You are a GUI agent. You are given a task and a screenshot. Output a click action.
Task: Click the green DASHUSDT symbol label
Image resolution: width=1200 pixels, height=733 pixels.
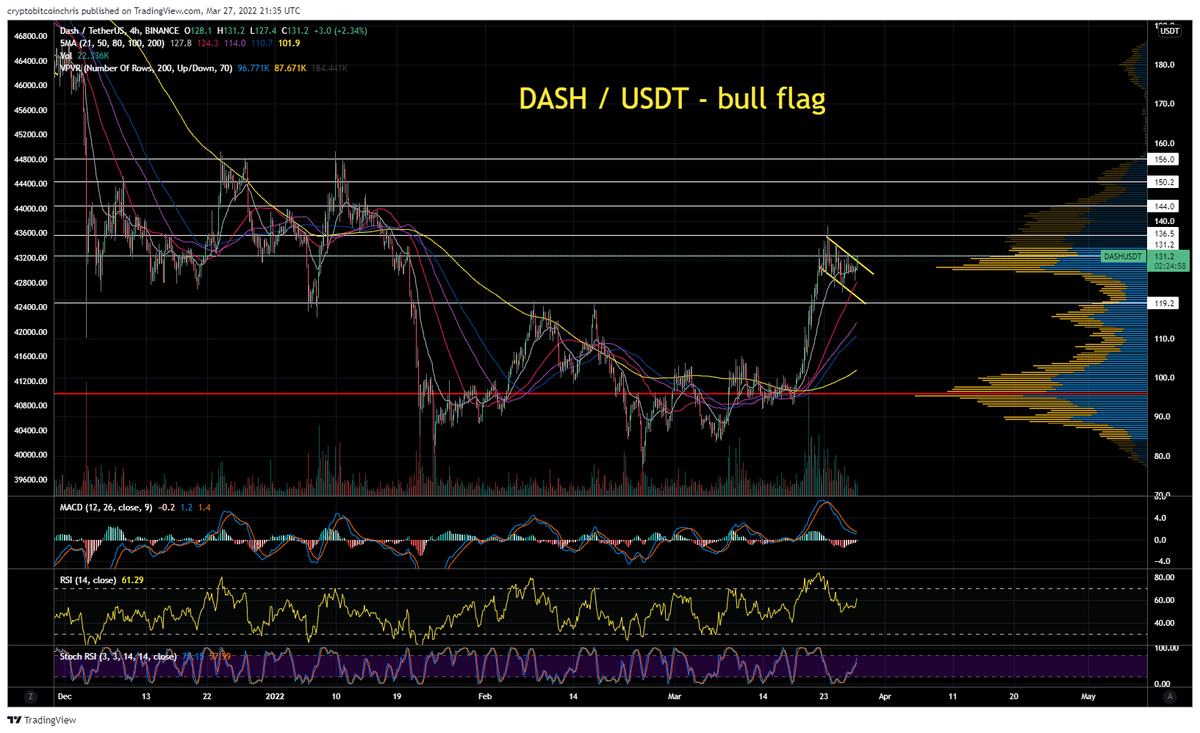[1122, 257]
